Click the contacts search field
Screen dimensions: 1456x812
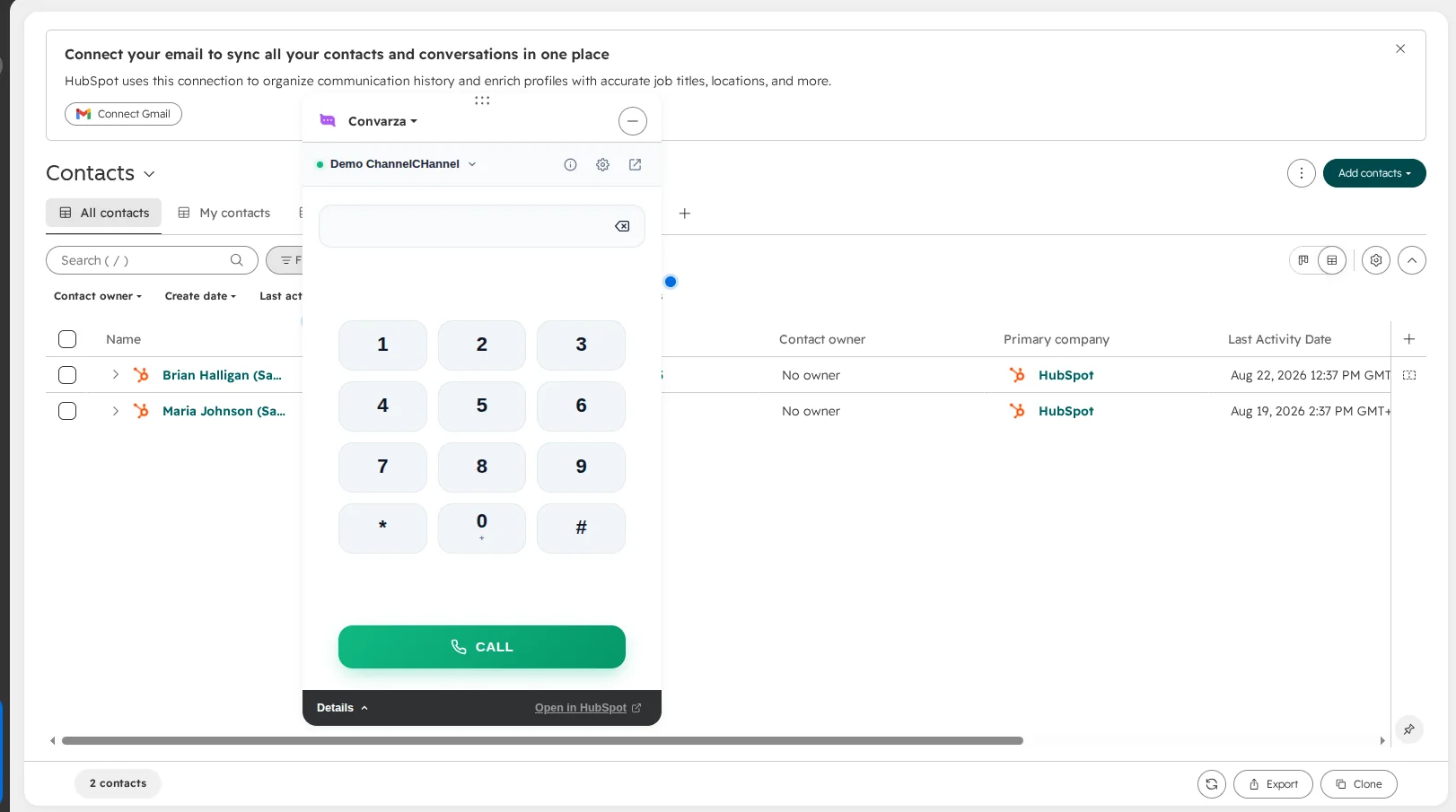(152, 260)
